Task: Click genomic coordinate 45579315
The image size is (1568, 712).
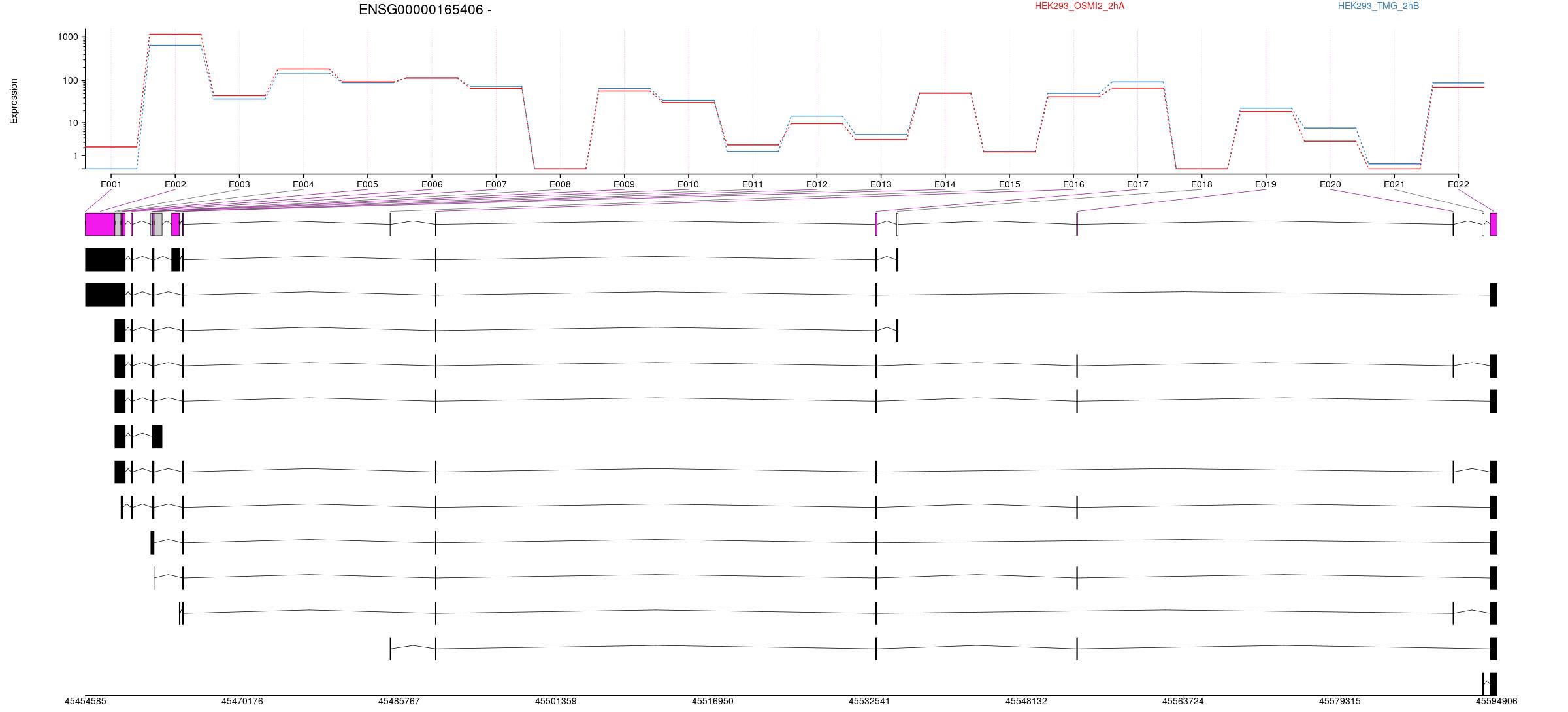Action: point(1339,702)
